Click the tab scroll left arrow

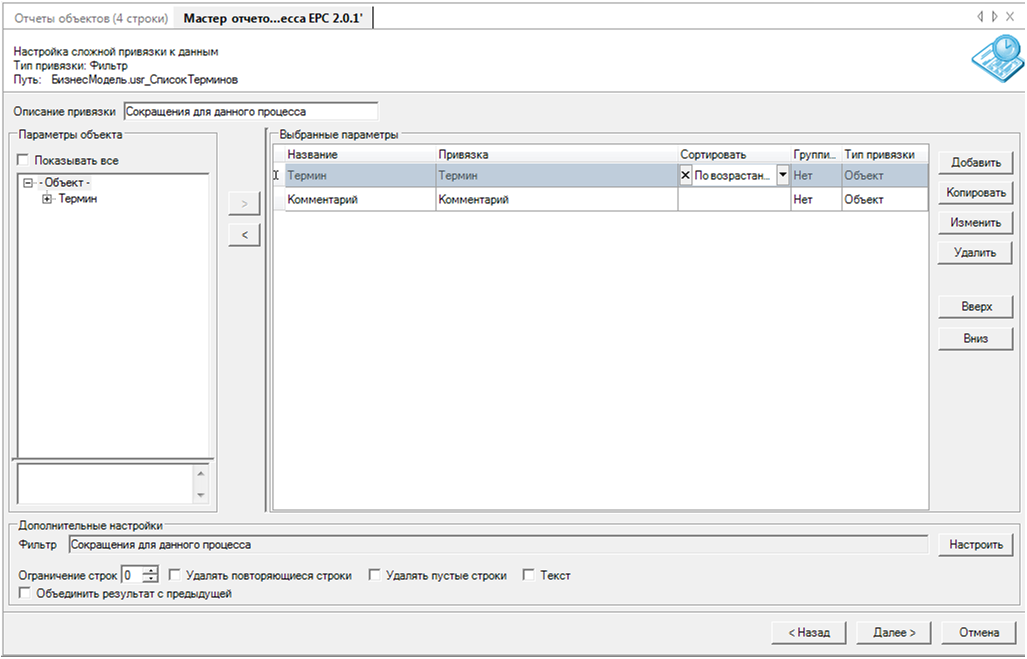pos(981,17)
